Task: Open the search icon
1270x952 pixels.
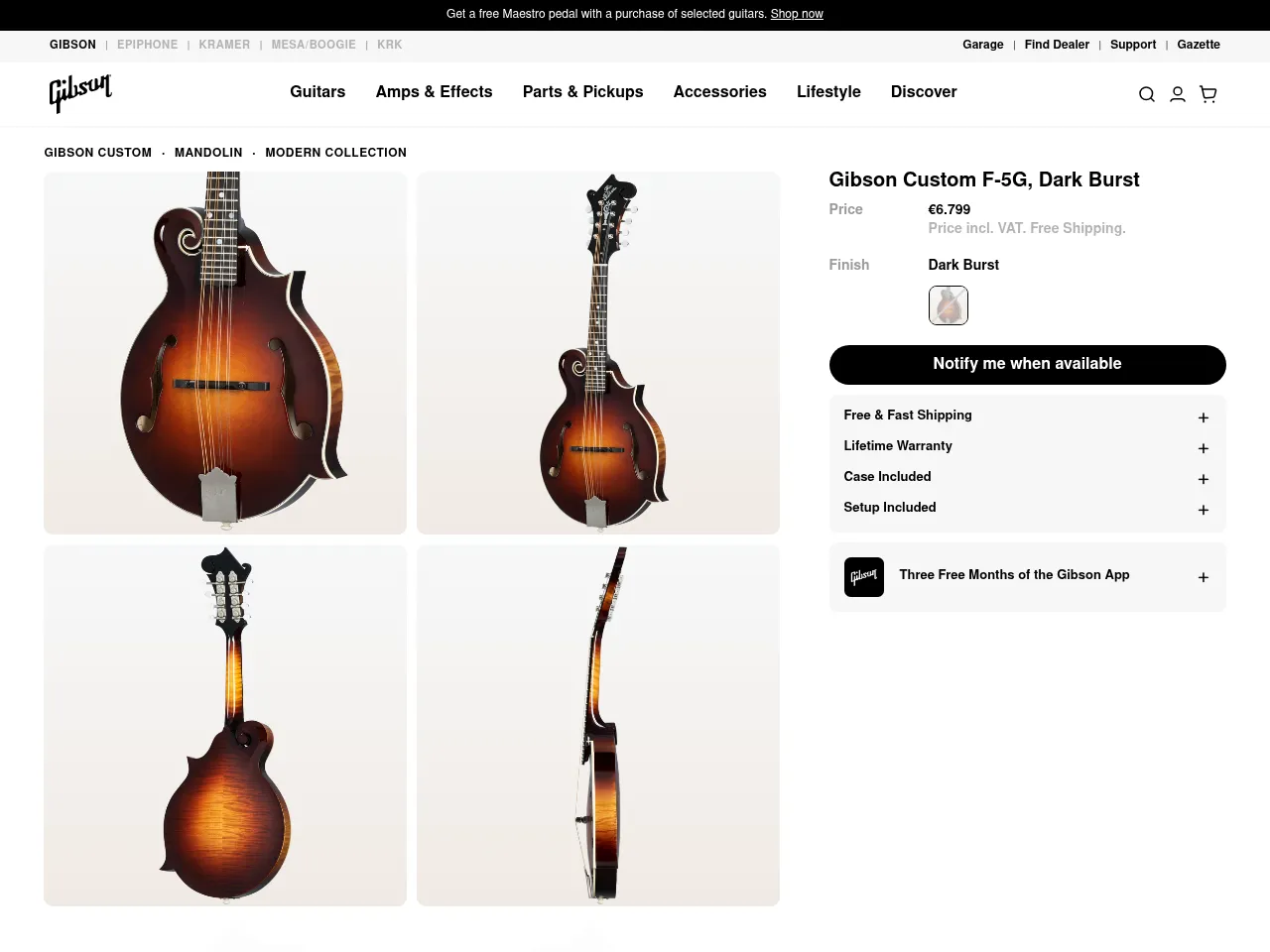Action: [1146, 94]
